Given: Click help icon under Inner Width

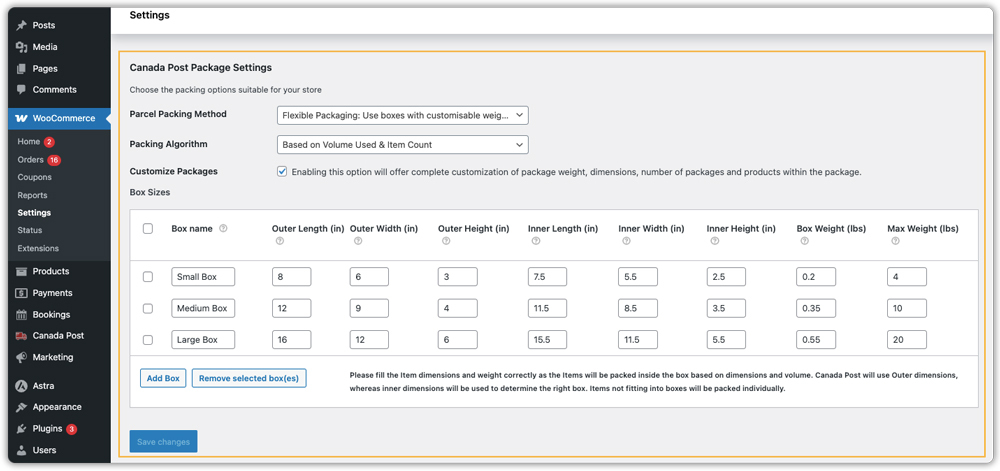Looking at the screenshot, I should click(x=626, y=242).
